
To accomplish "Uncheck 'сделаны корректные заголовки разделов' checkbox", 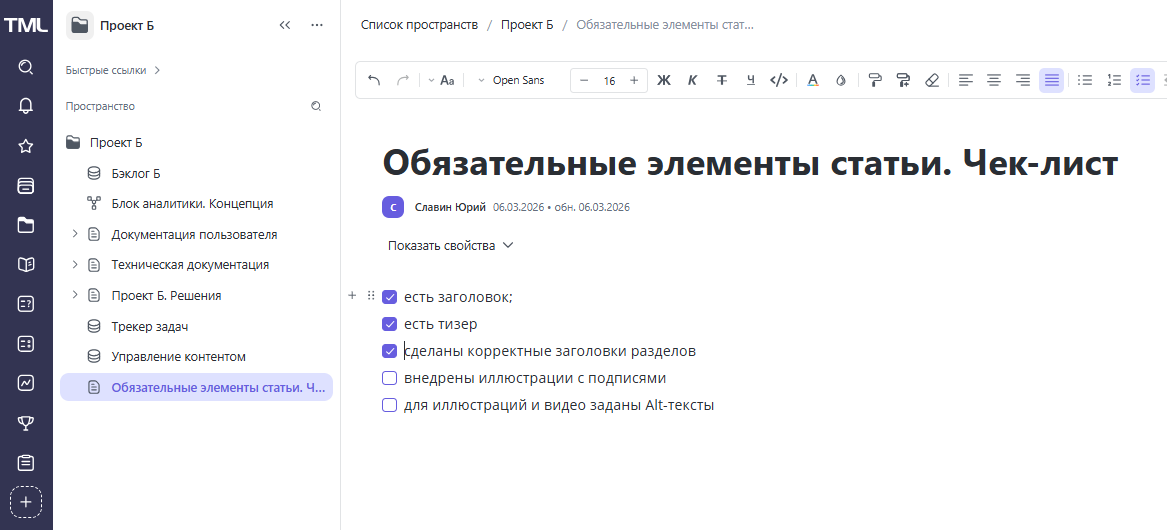I will [389, 351].
